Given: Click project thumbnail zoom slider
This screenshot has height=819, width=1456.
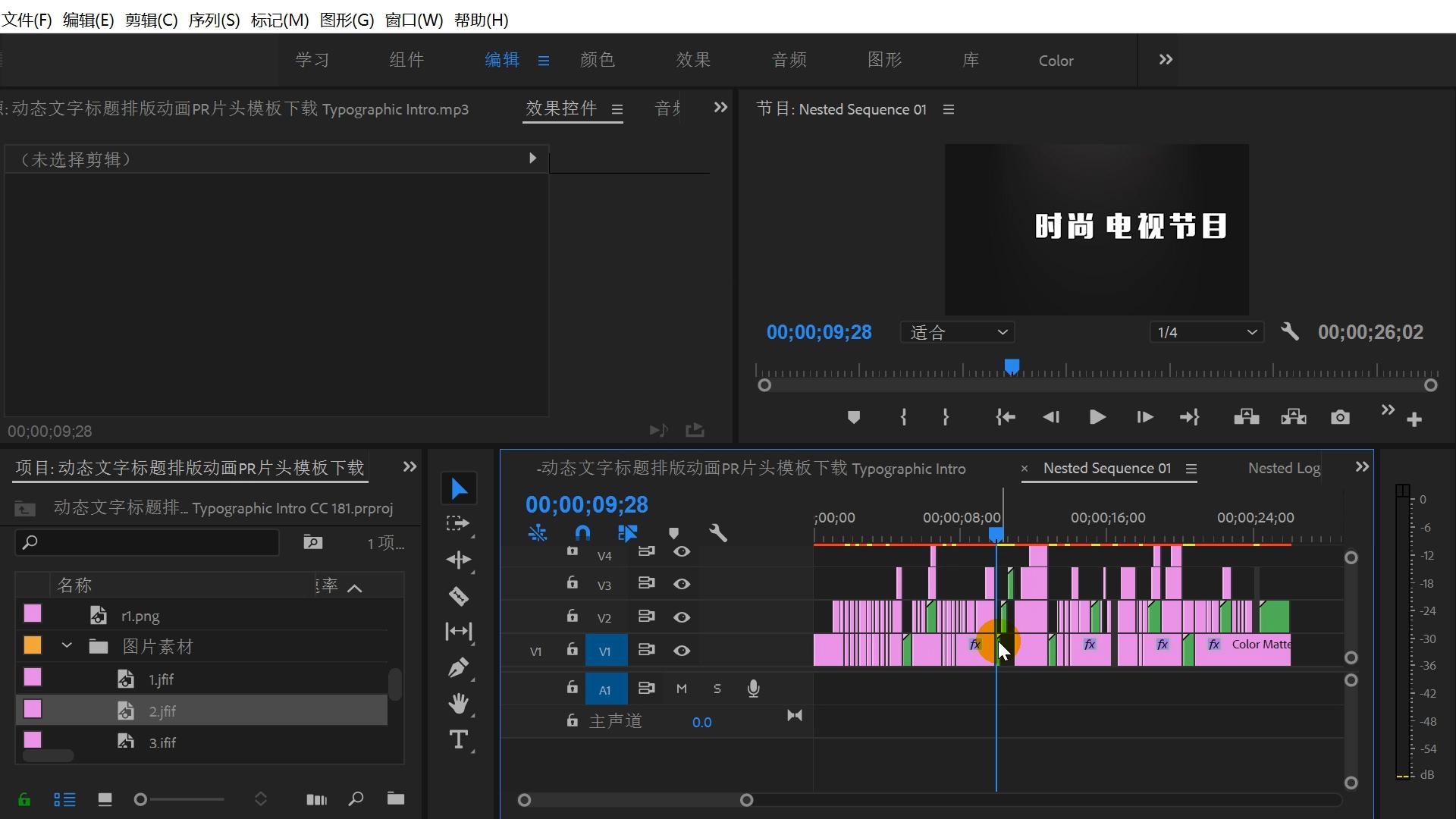Looking at the screenshot, I should click(x=140, y=799).
